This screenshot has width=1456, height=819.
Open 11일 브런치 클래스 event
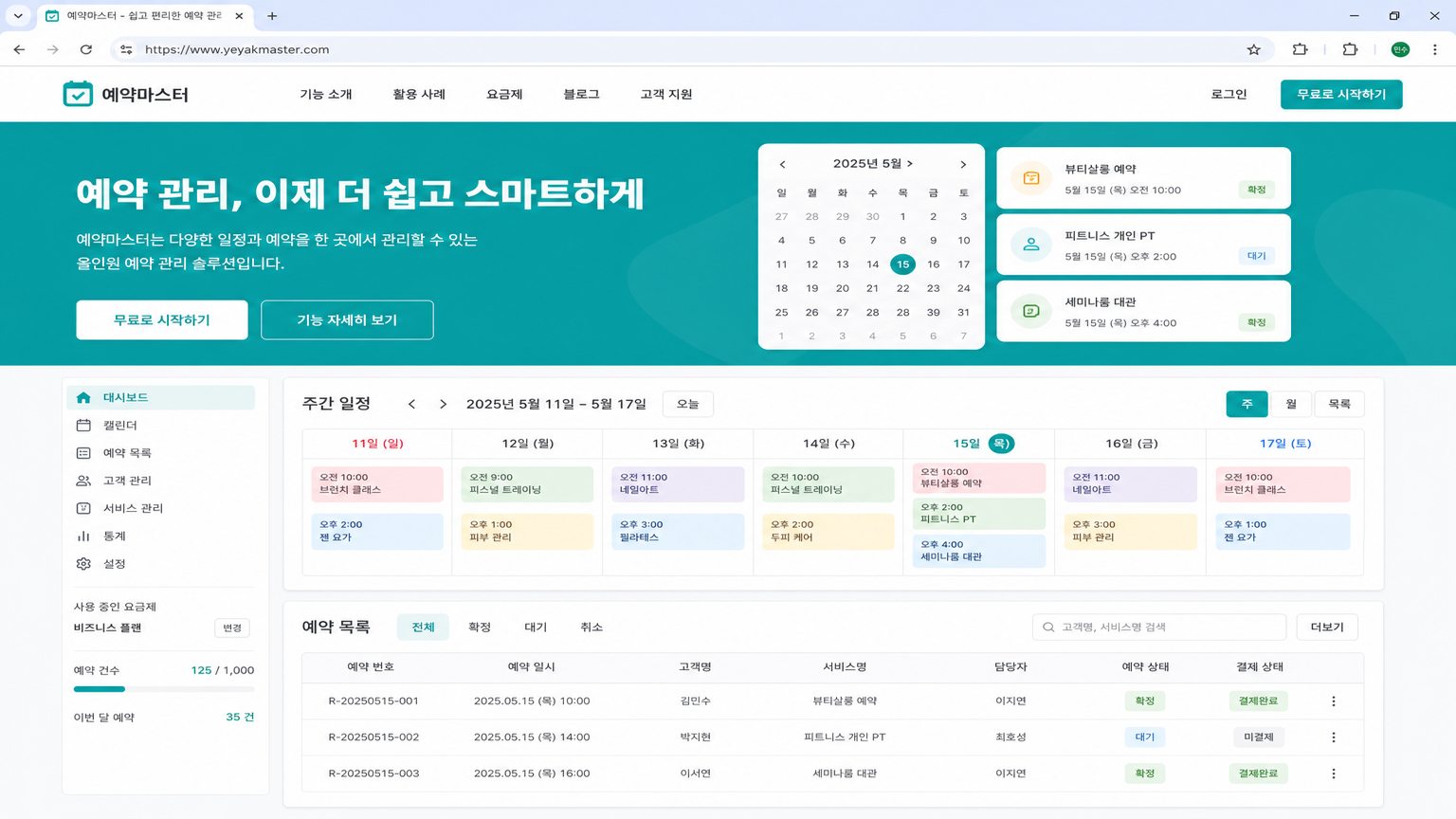[377, 483]
